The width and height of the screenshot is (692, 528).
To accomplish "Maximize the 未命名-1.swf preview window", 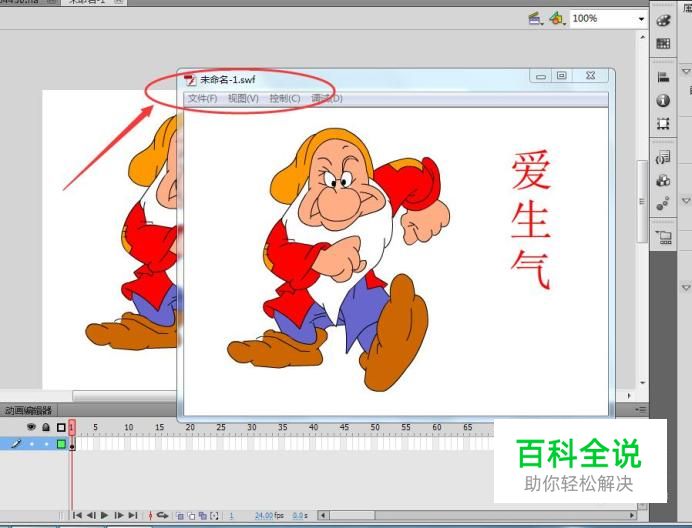I will [561, 76].
